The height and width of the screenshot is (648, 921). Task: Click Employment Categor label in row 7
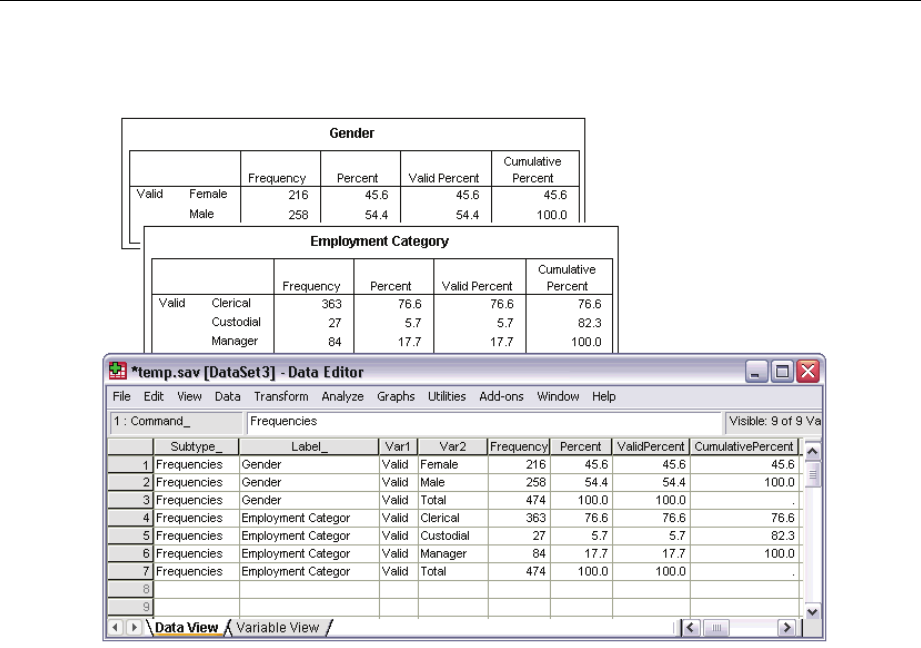(x=309, y=572)
